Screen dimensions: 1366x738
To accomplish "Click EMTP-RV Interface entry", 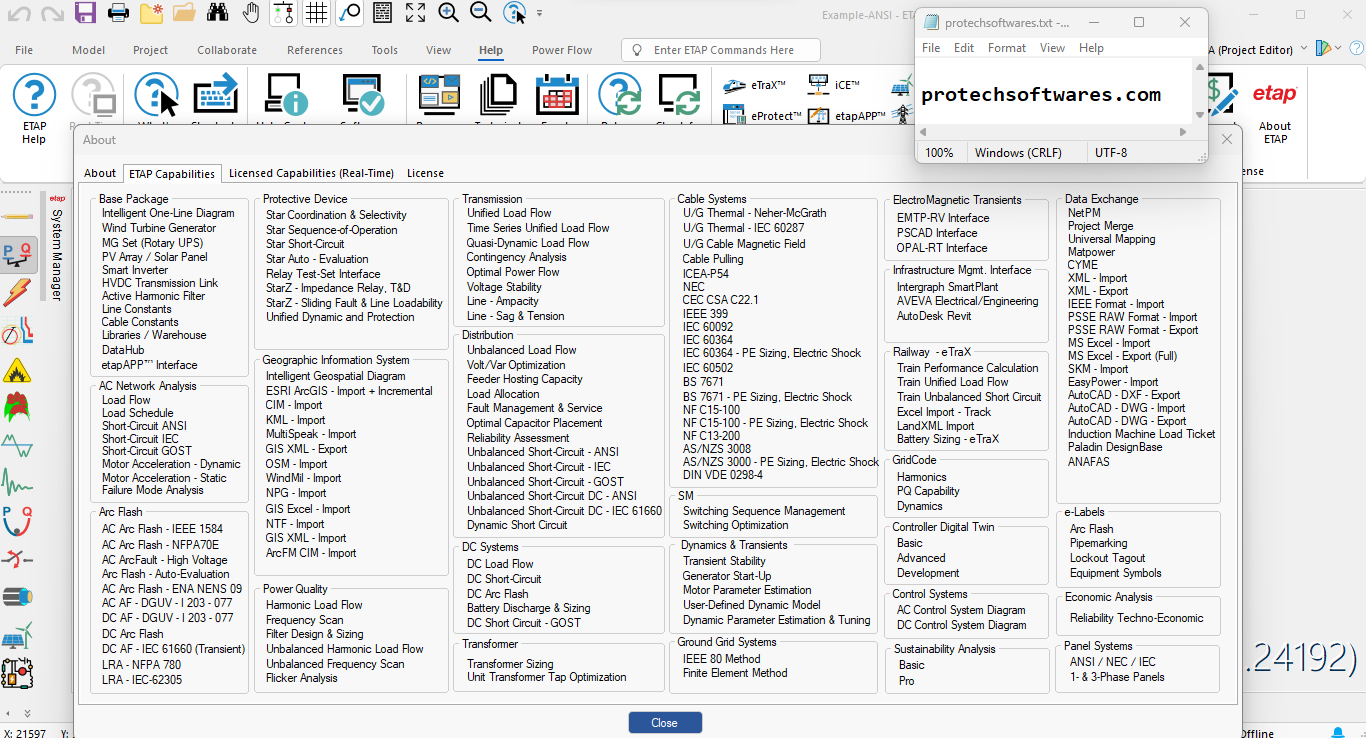I will pos(943,218).
